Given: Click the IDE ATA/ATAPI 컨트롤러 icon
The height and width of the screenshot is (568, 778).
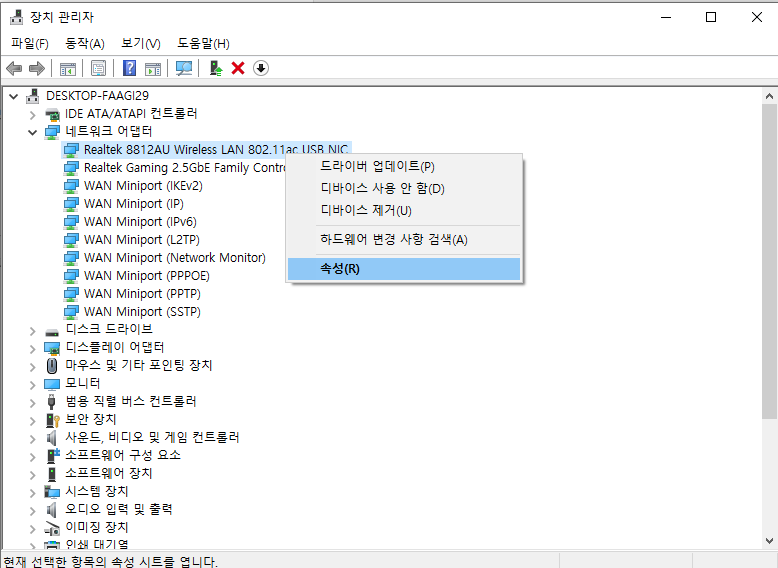Looking at the screenshot, I should [x=52, y=114].
